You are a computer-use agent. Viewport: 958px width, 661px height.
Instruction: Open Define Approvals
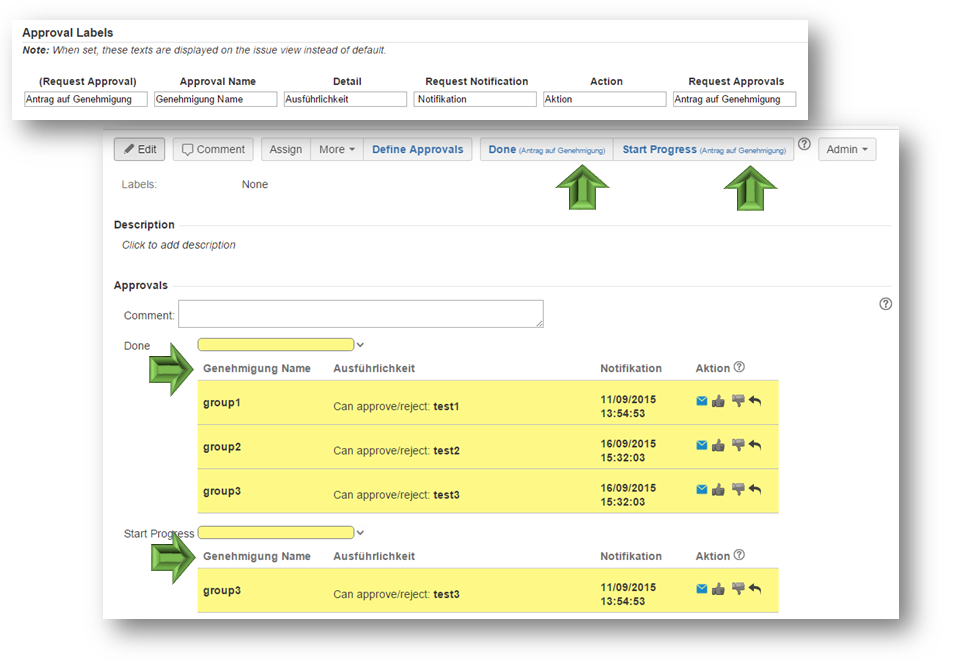coord(418,150)
